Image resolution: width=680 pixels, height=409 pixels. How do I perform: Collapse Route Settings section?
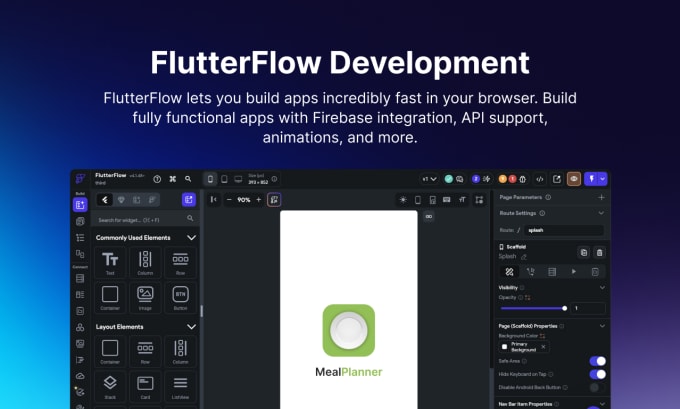601,213
